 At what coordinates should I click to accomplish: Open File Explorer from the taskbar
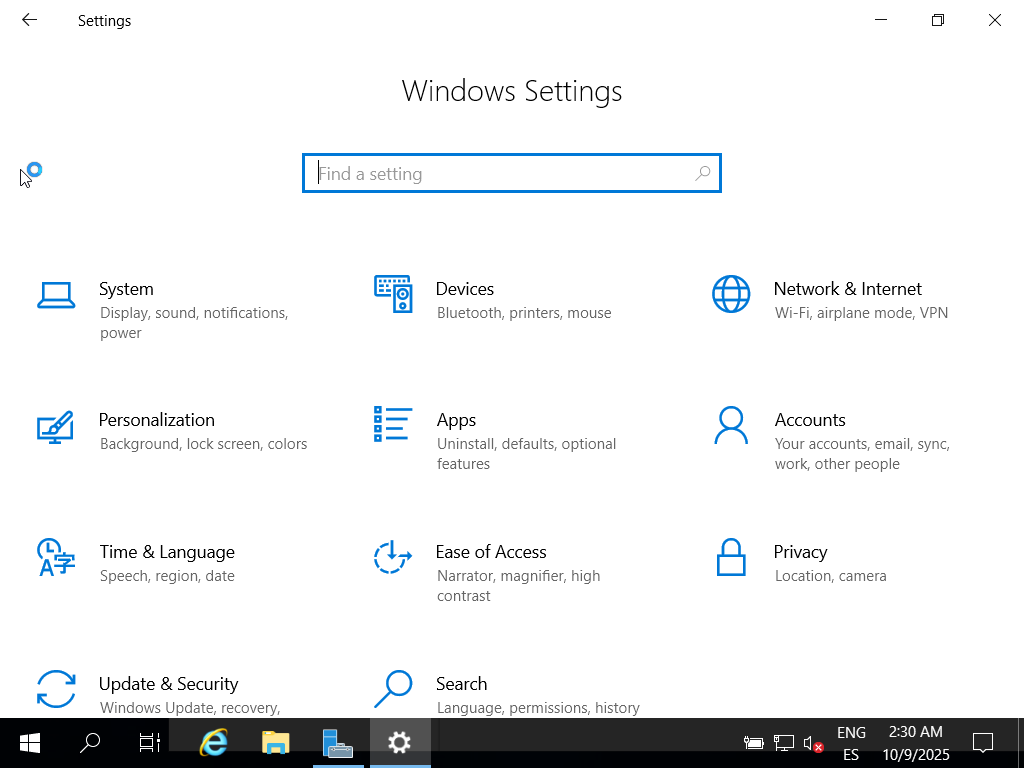coord(275,743)
